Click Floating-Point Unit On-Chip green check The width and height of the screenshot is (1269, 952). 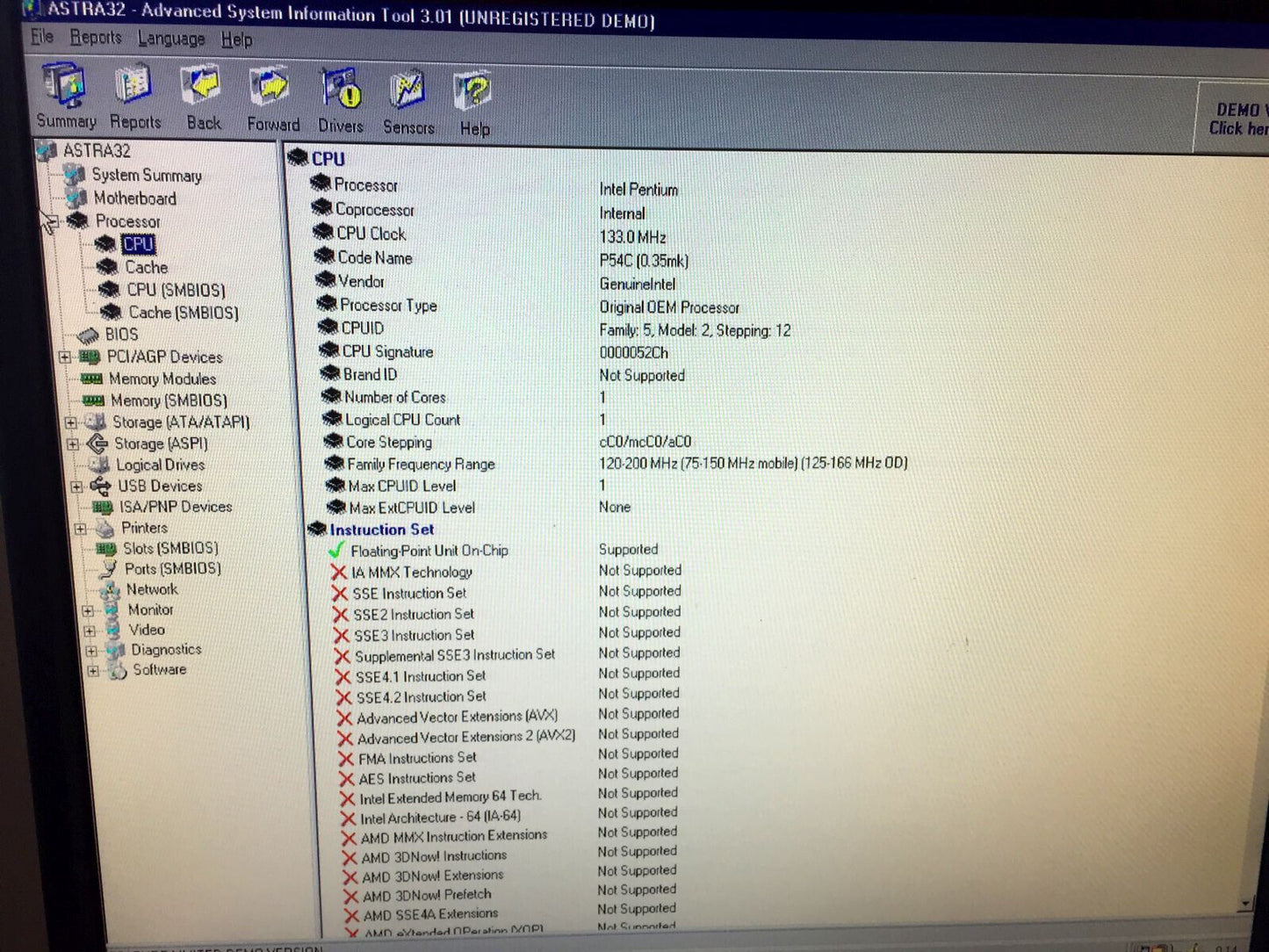tap(335, 551)
